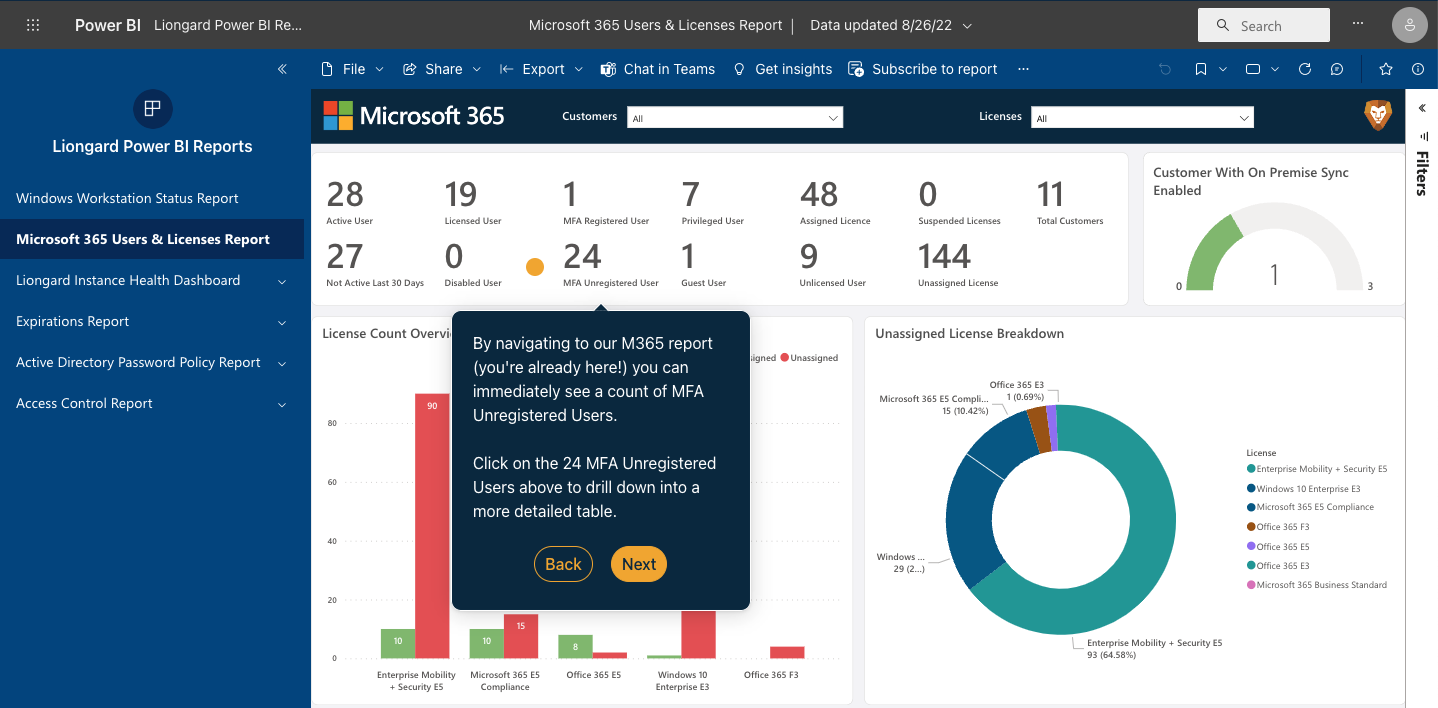1438x708 pixels.
Task: Select Office 365 E5 legend swatch
Action: click(x=1251, y=547)
